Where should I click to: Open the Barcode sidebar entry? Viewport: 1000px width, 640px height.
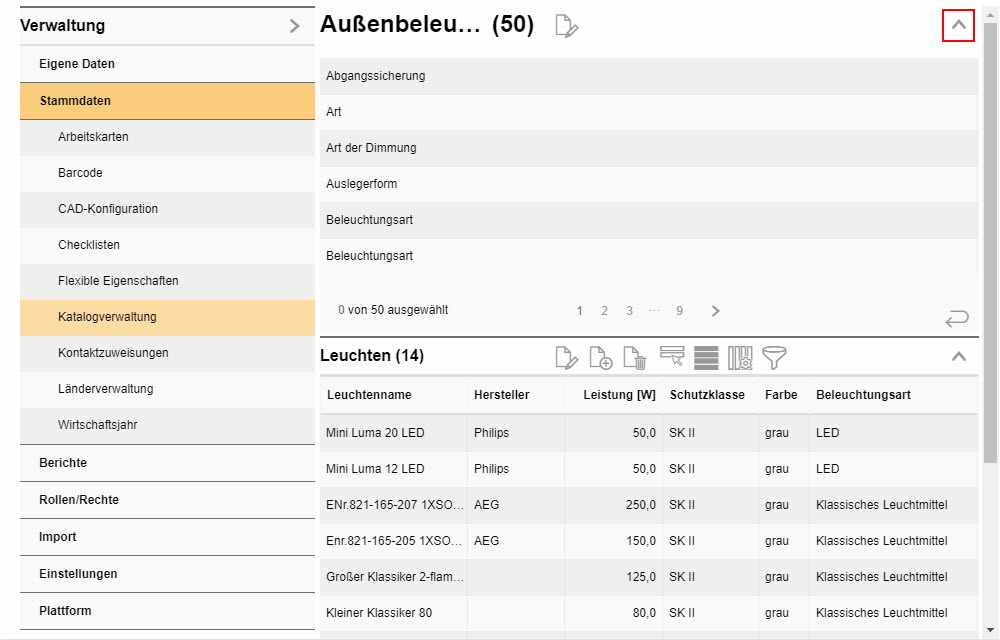[81, 172]
